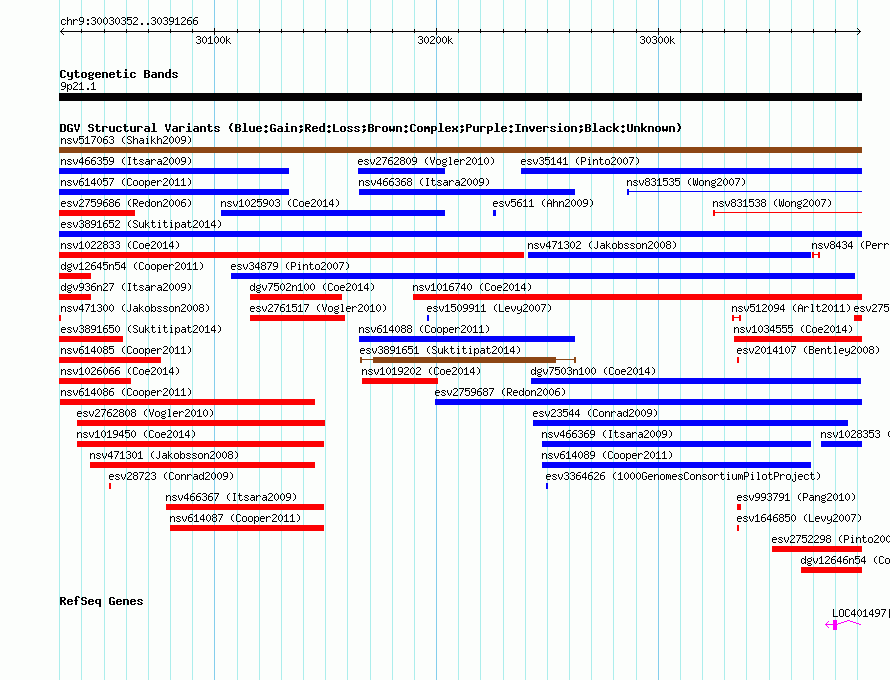Screen dimensions: 890x680
Task: Click nsv471300 (Jakobsson2008) label
Action: (x=135, y=308)
